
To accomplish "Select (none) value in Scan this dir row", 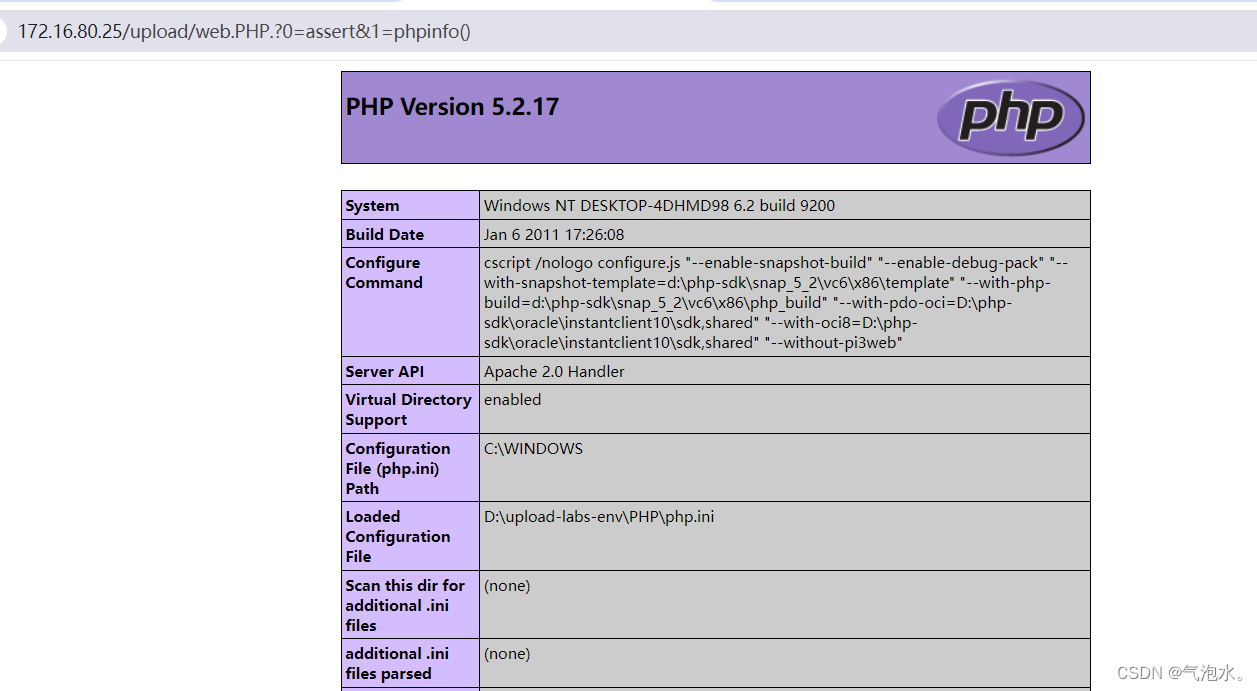I will pos(507,586).
